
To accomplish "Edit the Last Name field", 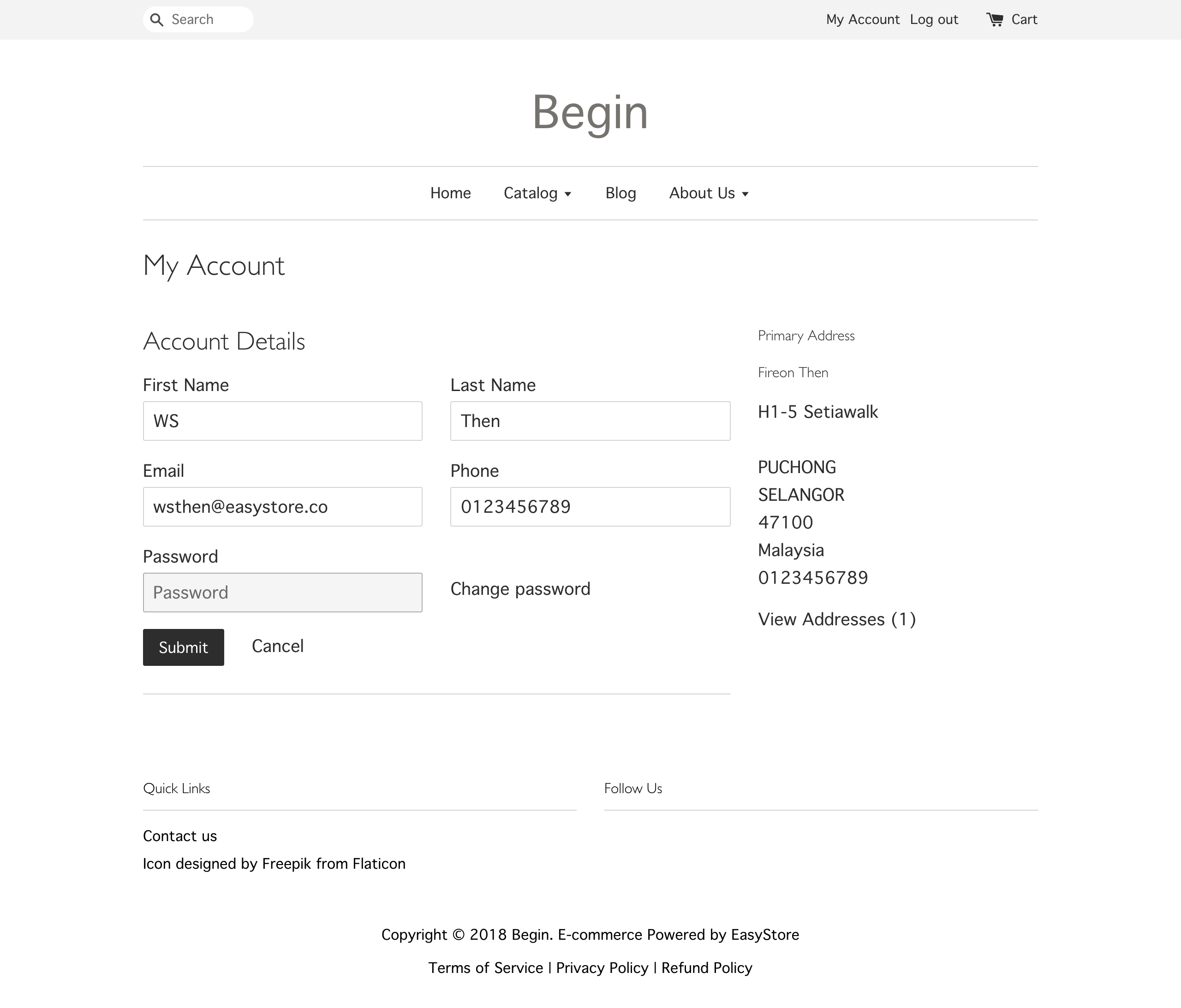I will [590, 421].
